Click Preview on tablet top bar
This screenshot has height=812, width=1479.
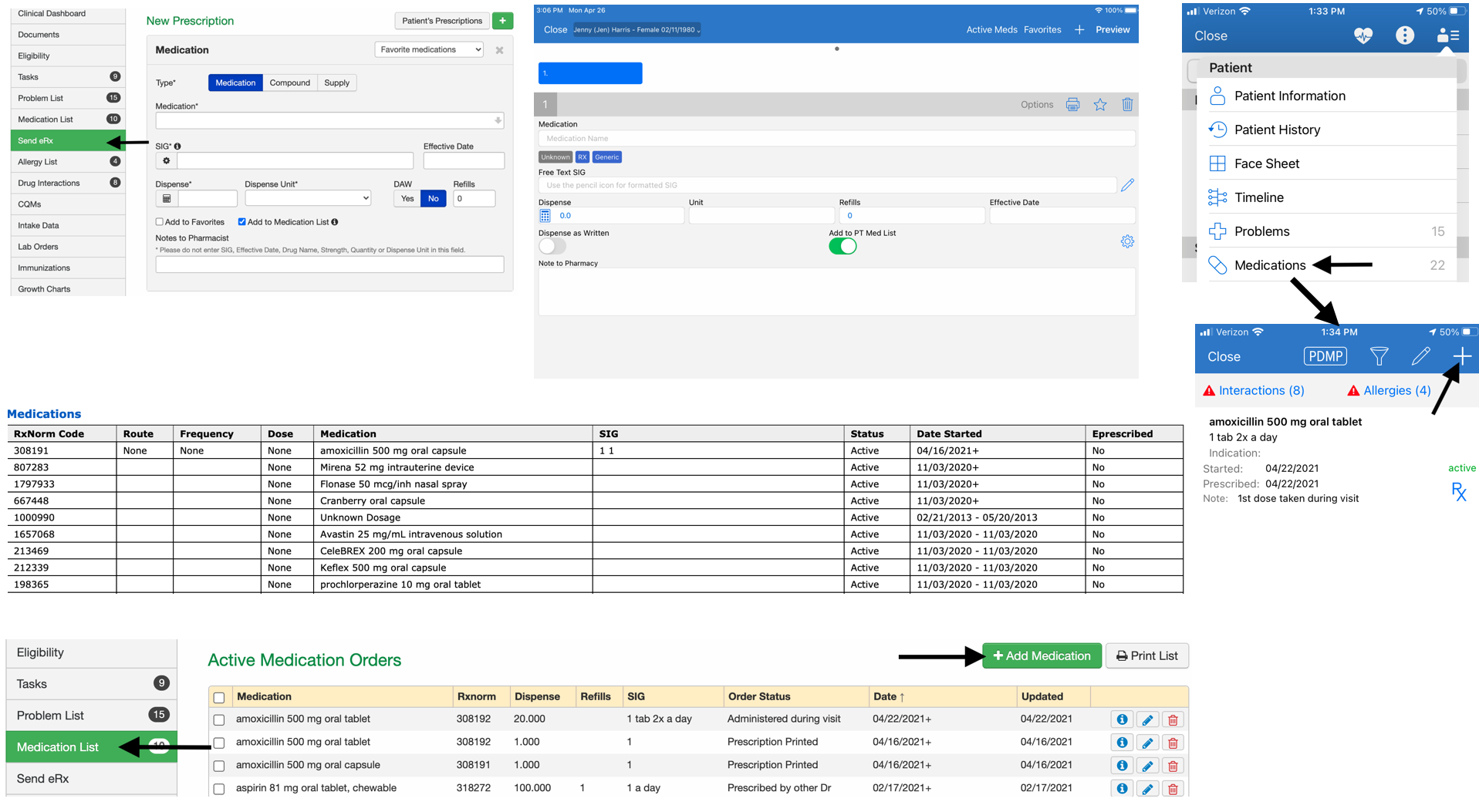coord(1113,30)
